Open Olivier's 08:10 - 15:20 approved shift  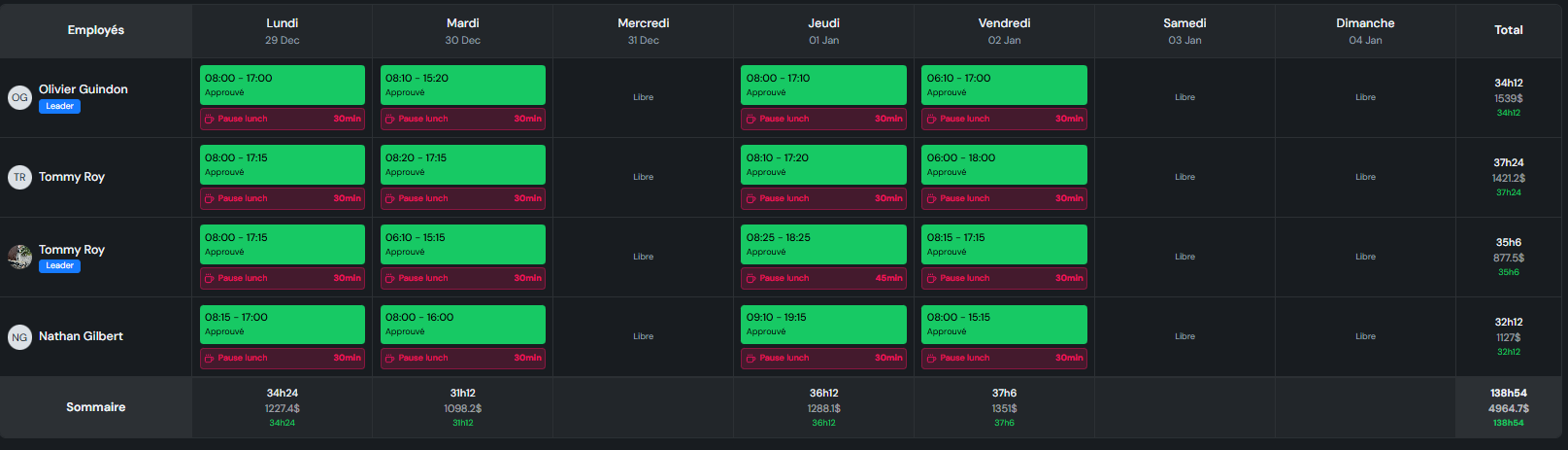coord(462,85)
